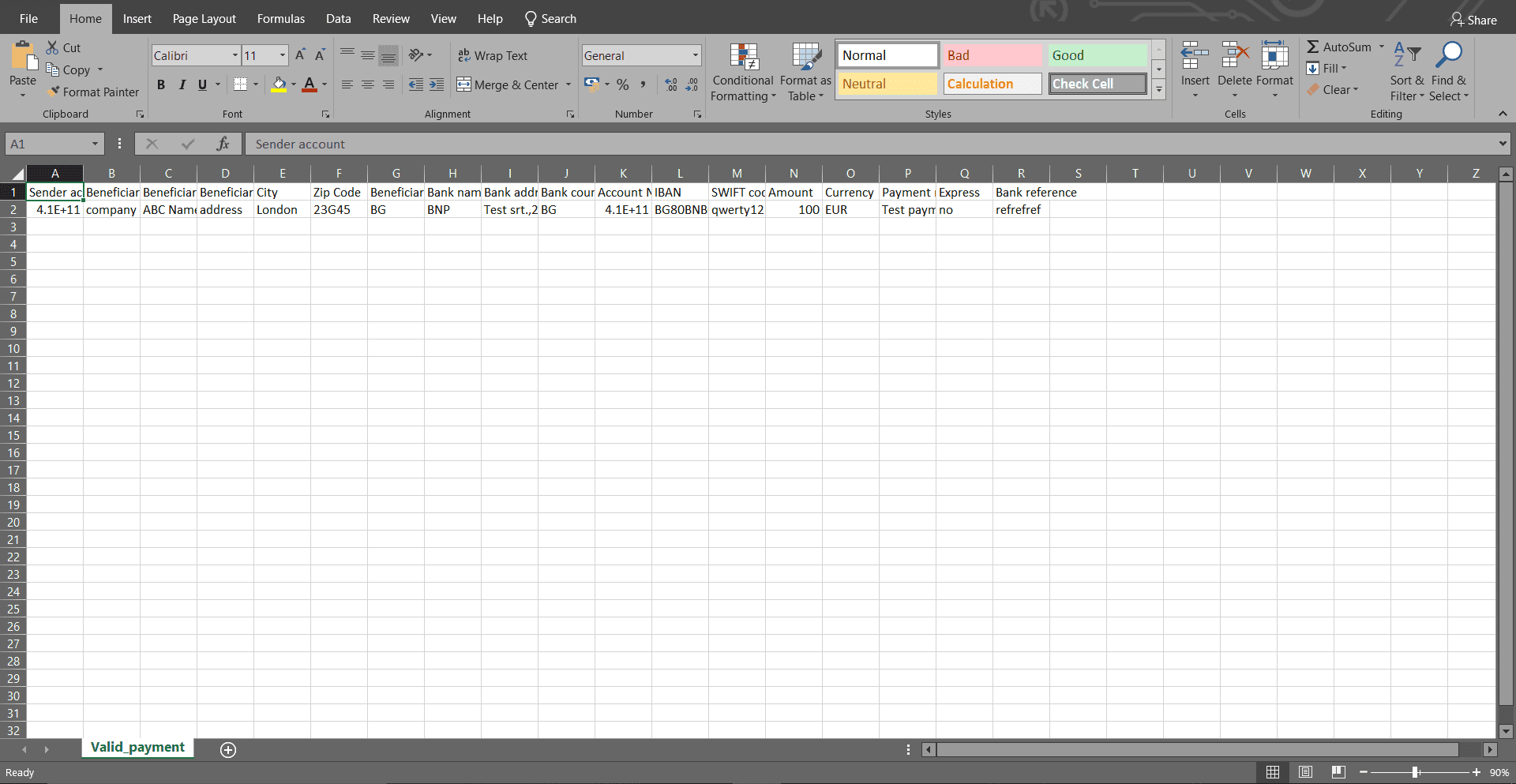1516x784 pixels.
Task: Apply the red font color A
Action: point(310,84)
